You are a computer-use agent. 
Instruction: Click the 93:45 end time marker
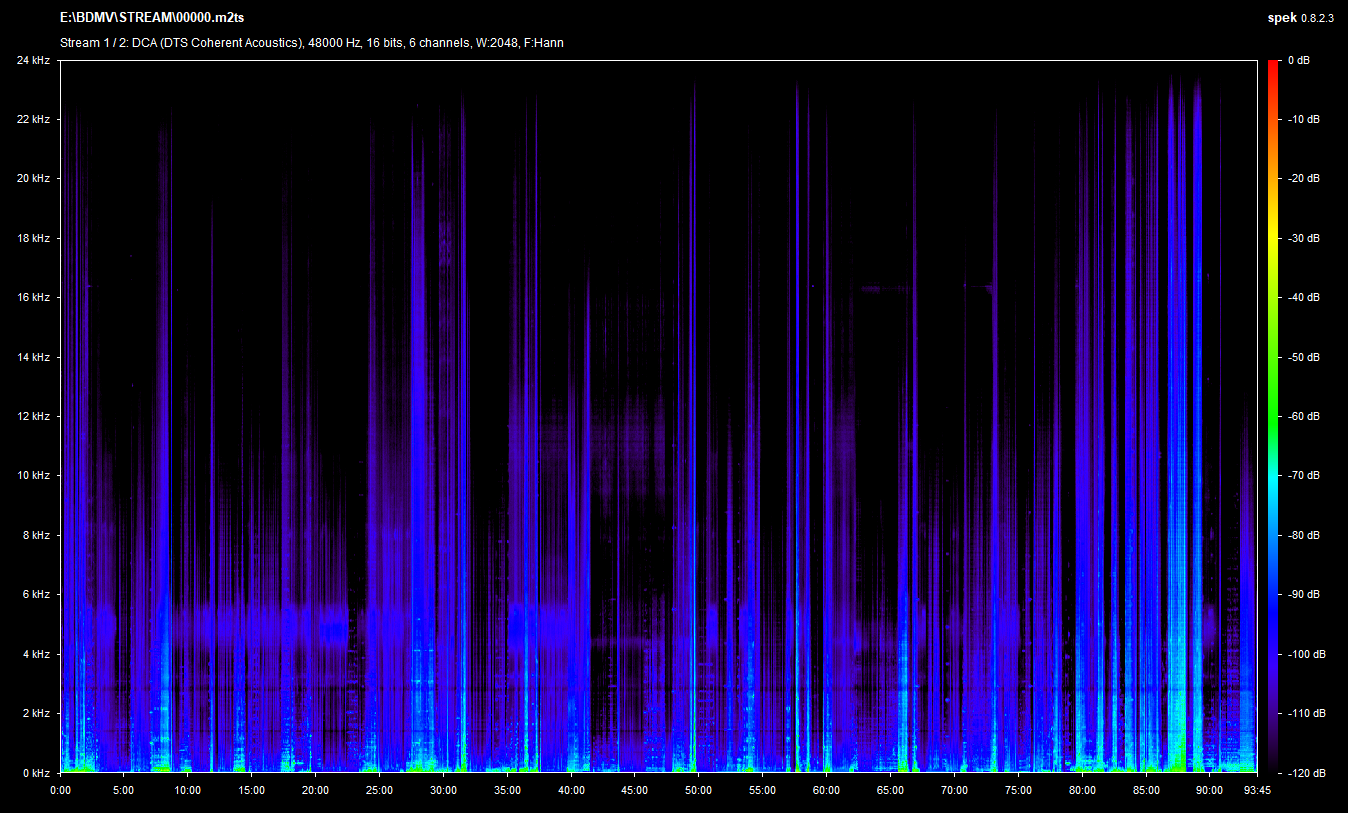click(x=1256, y=790)
